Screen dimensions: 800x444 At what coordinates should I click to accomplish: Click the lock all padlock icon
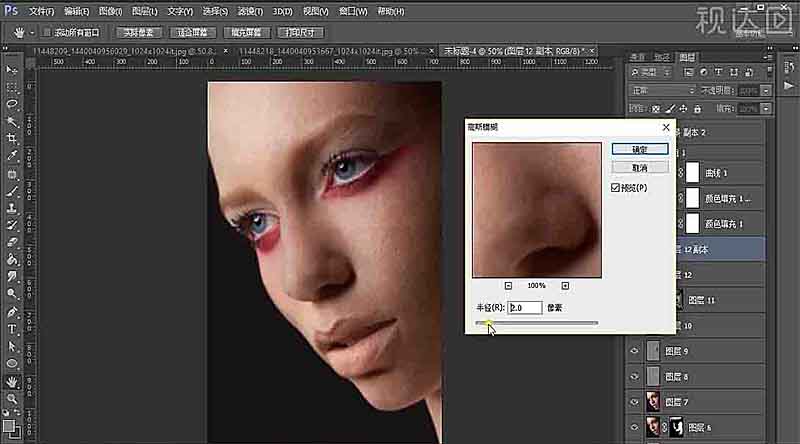[697, 109]
